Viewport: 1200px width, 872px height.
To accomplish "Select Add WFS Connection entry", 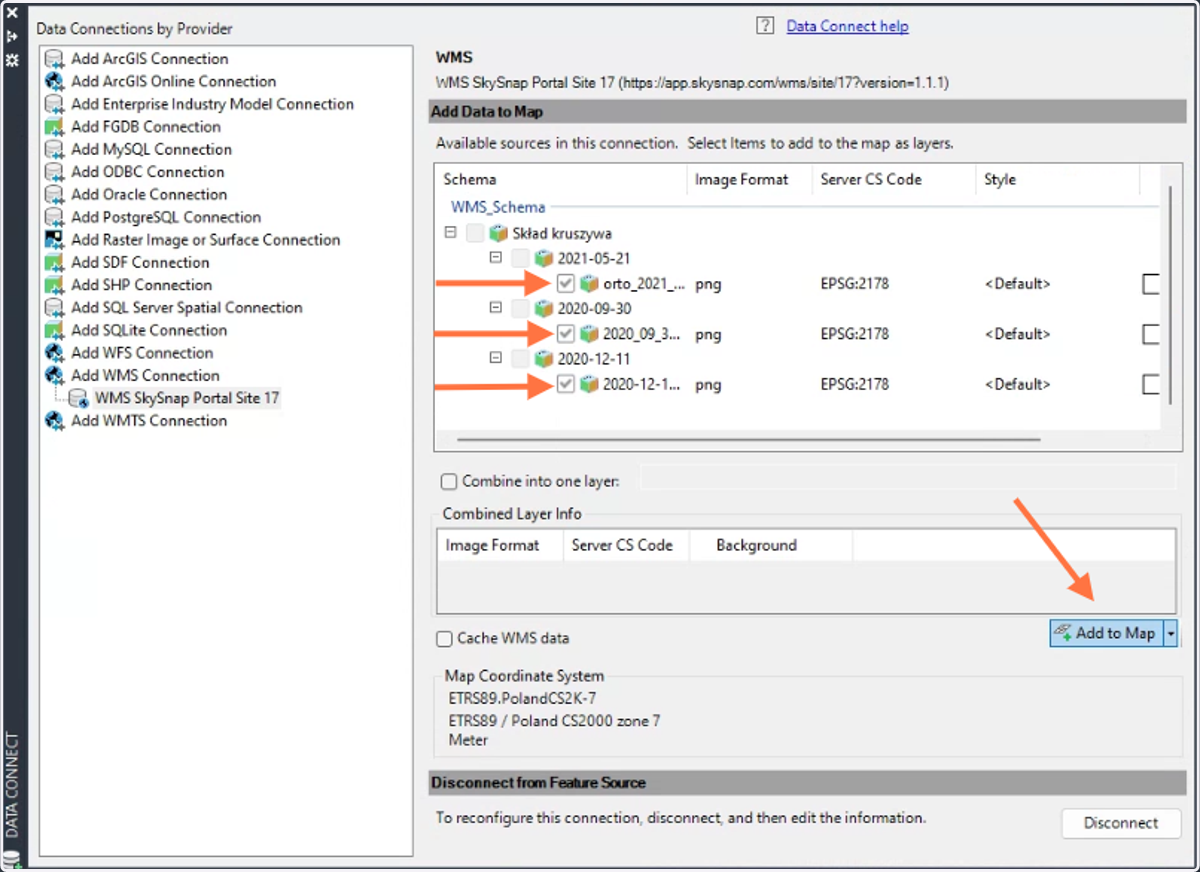I will 142,353.
